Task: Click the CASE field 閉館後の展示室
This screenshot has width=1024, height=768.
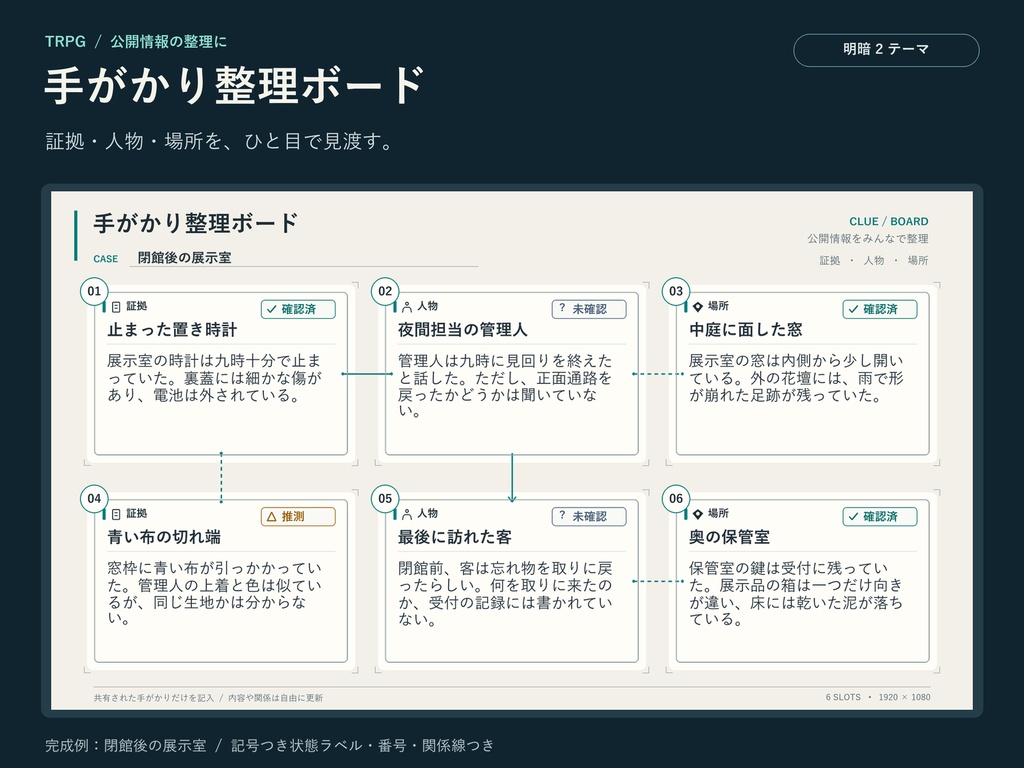Action: coord(304,258)
